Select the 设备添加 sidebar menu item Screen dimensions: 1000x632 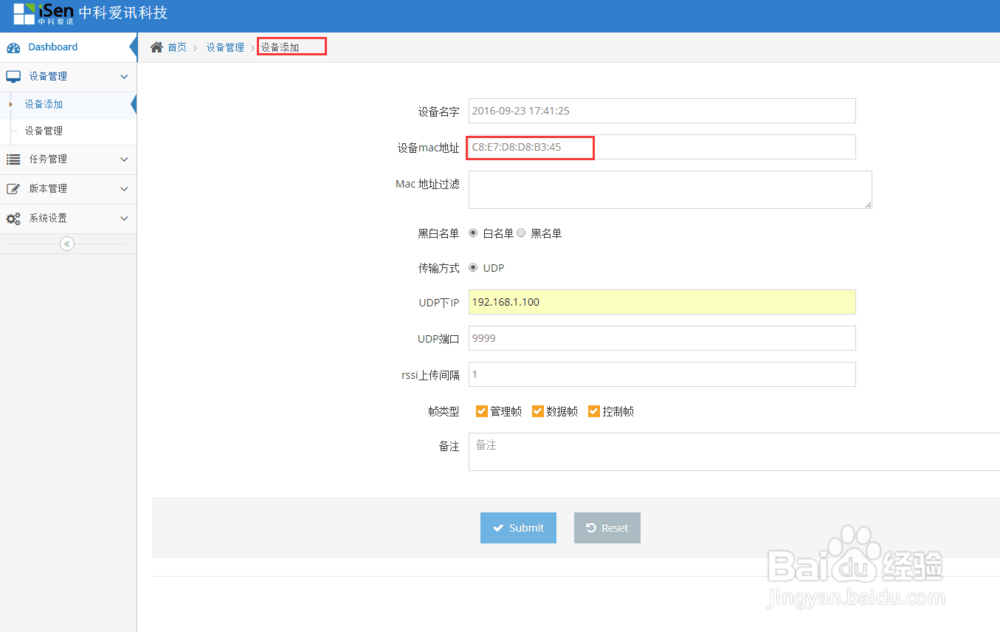point(43,103)
